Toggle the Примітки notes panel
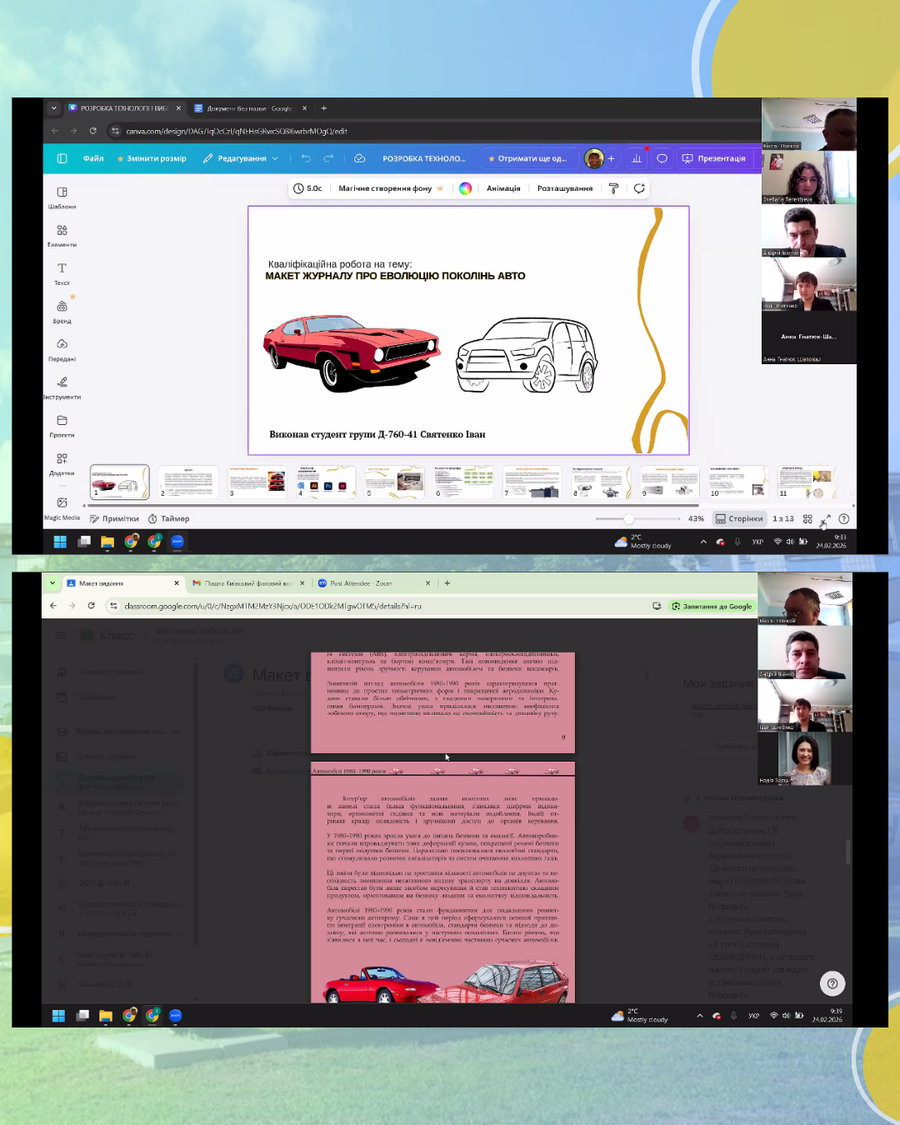 [x=114, y=519]
